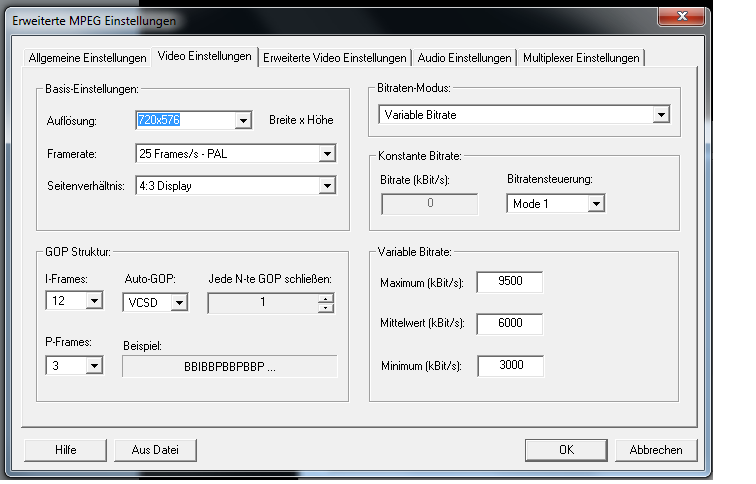The width and height of the screenshot is (756, 484).
Task: Click the Jede N-te GOP schließen field
Action: pyautogui.click(x=263, y=303)
